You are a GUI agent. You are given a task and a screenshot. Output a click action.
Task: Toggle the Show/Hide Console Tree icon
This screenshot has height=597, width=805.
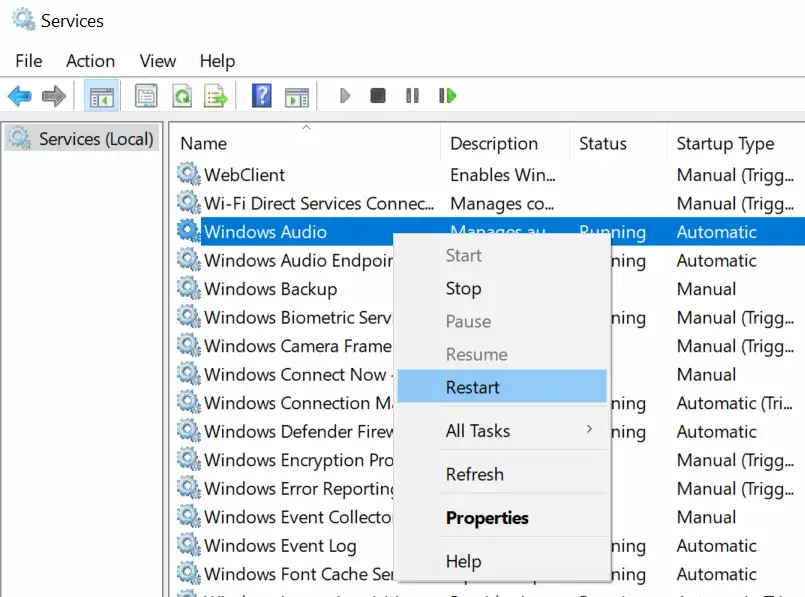[102, 96]
